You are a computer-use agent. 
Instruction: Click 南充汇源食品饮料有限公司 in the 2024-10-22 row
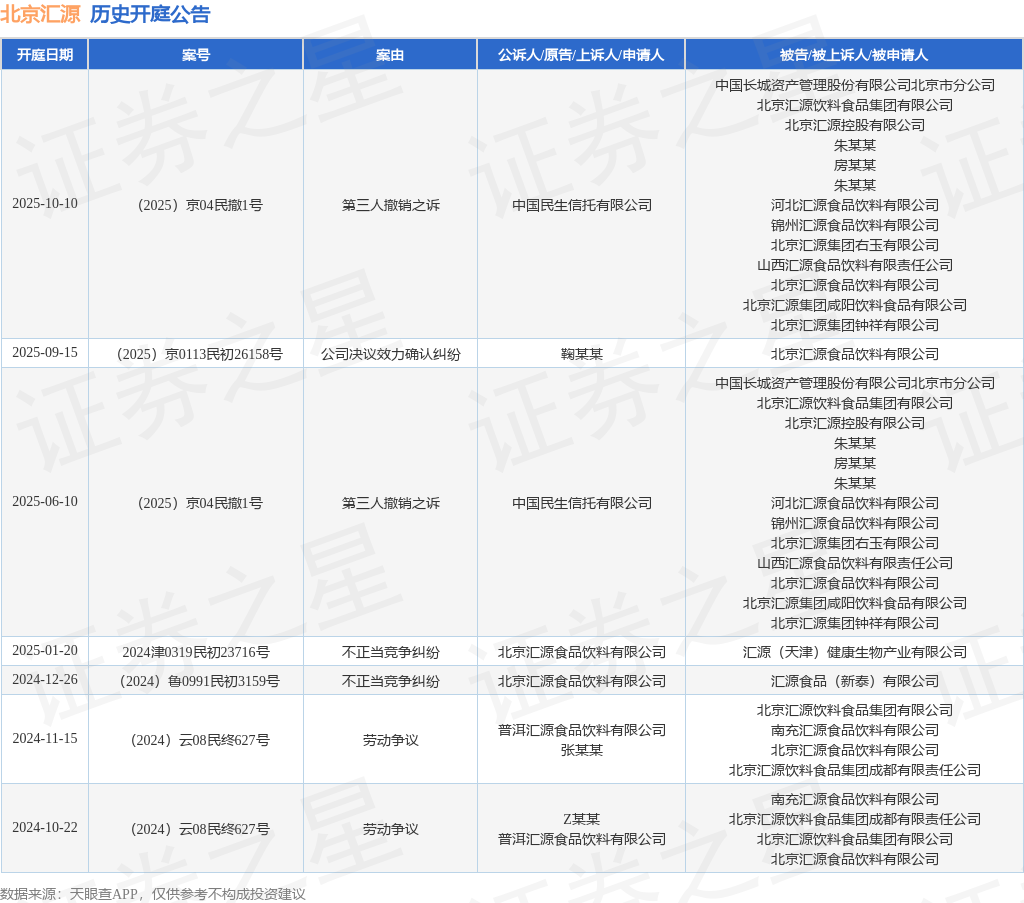tap(855, 799)
